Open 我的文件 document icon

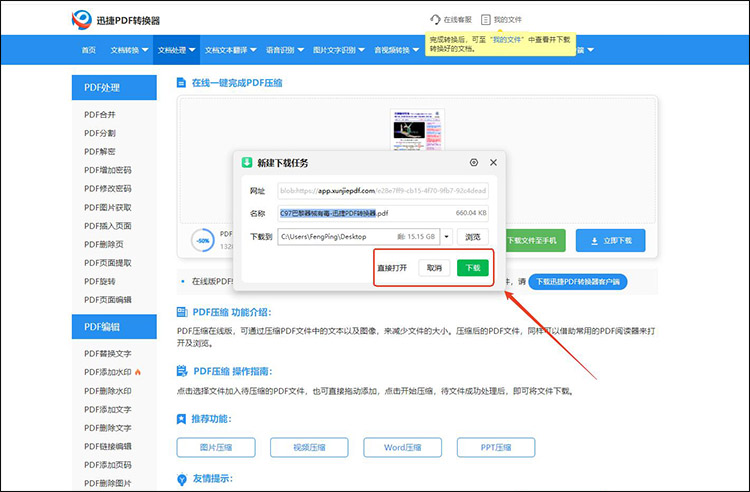point(485,20)
